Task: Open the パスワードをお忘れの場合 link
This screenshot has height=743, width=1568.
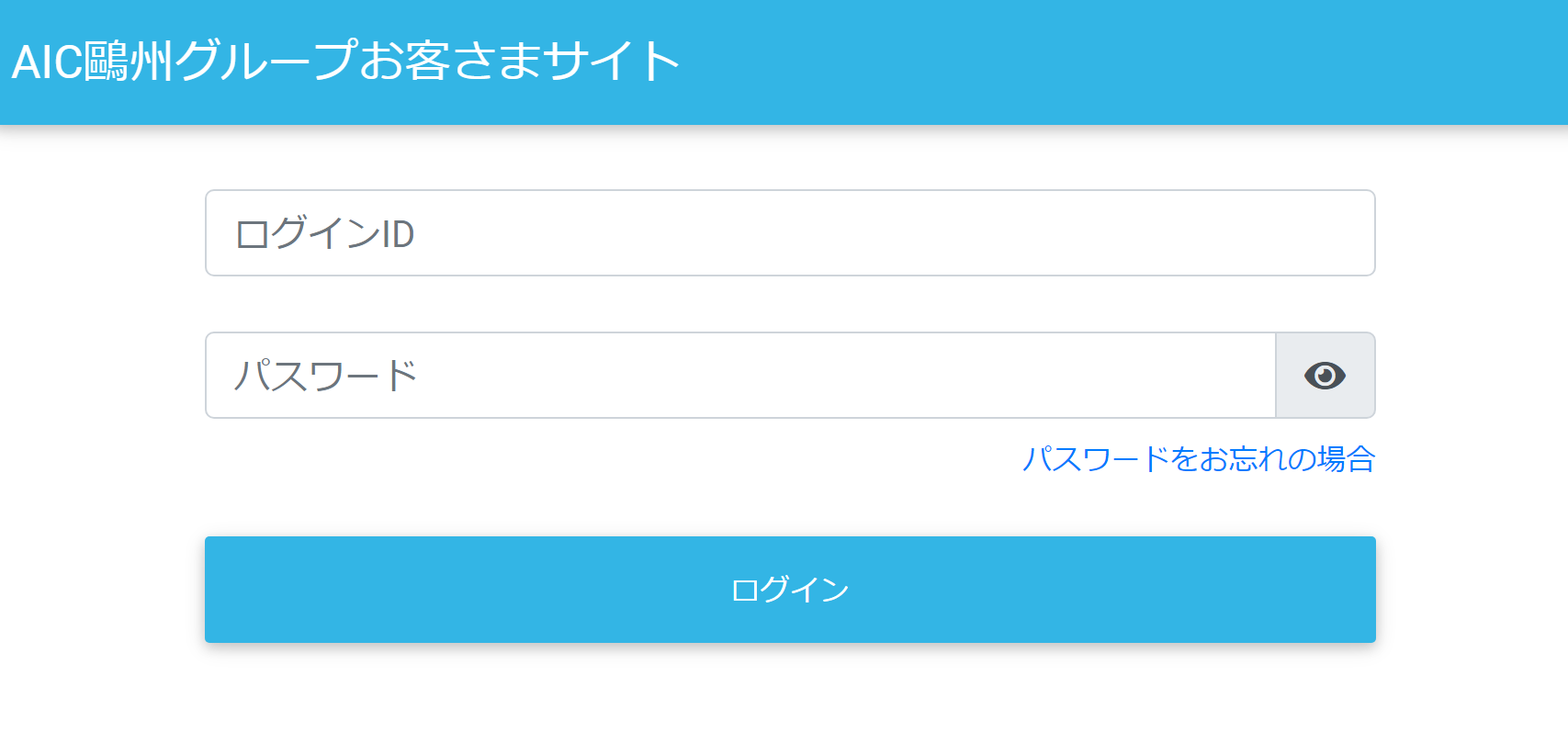Action: click(x=1198, y=458)
